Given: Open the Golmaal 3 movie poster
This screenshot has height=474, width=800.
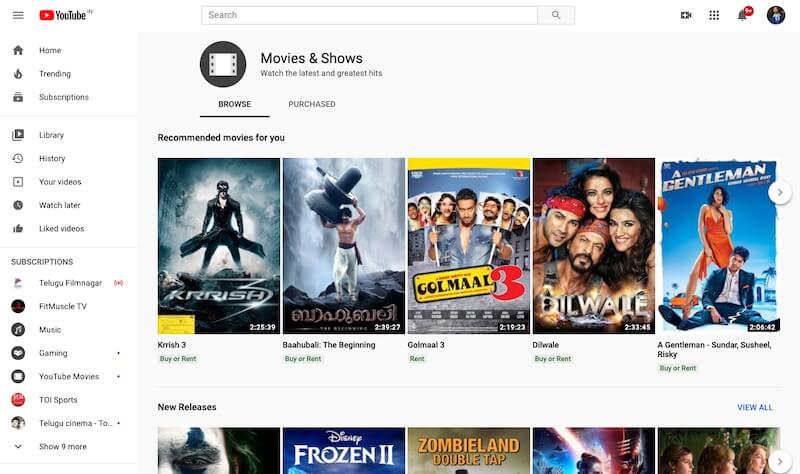Looking at the screenshot, I should click(468, 245).
